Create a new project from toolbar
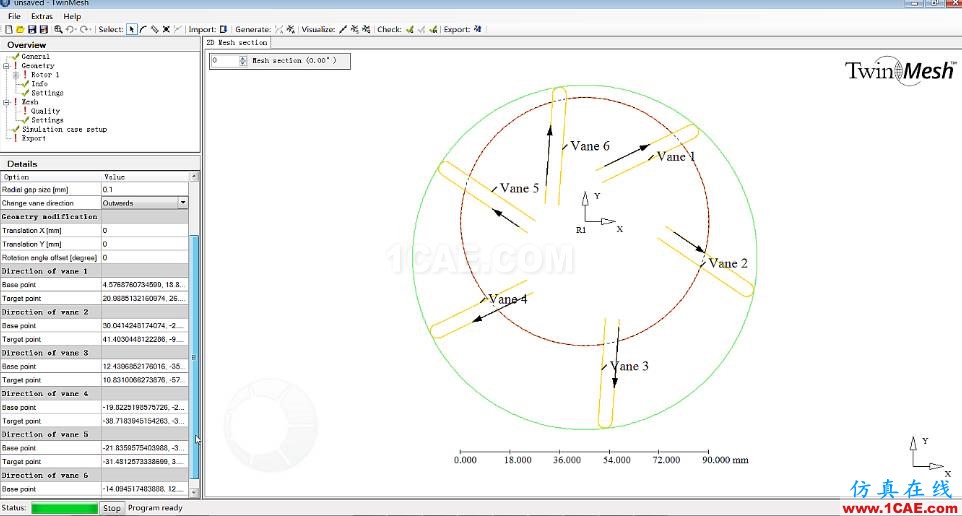Screen dimensions: 962x516 tap(9, 29)
